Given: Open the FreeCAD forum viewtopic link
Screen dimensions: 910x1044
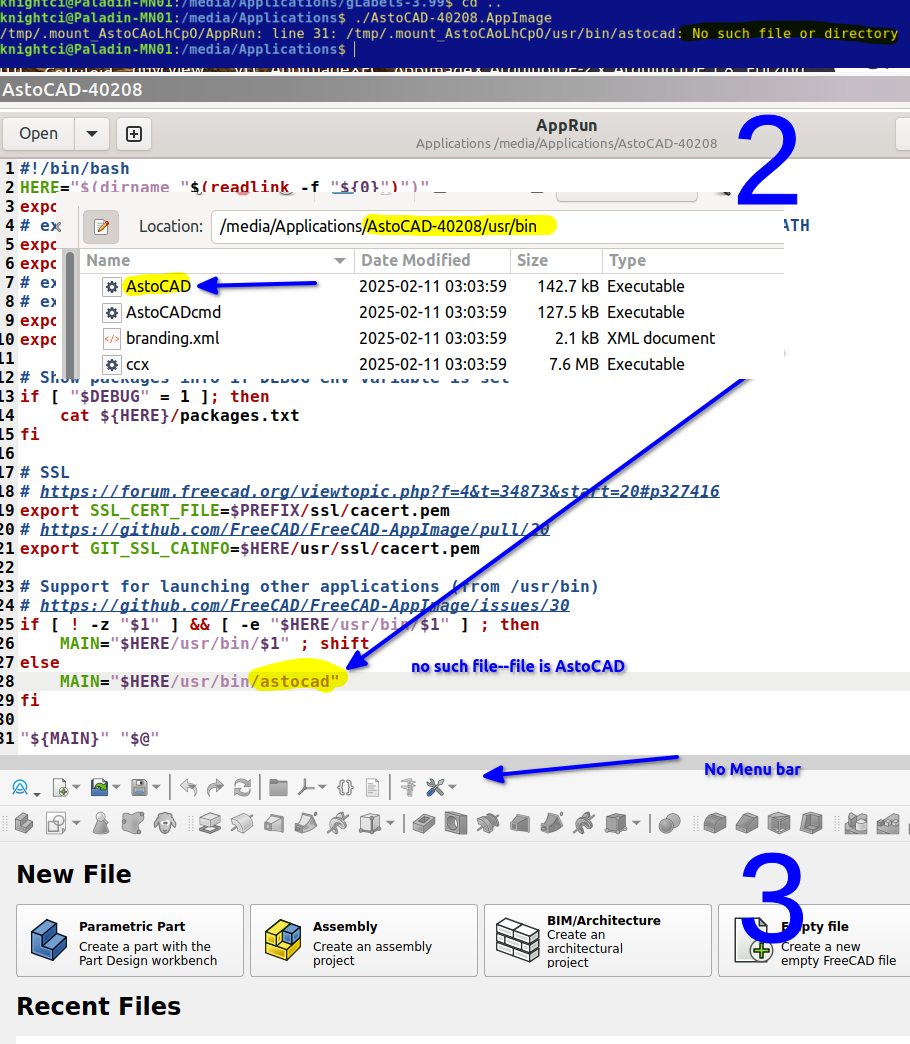Looking at the screenshot, I should [x=379, y=491].
